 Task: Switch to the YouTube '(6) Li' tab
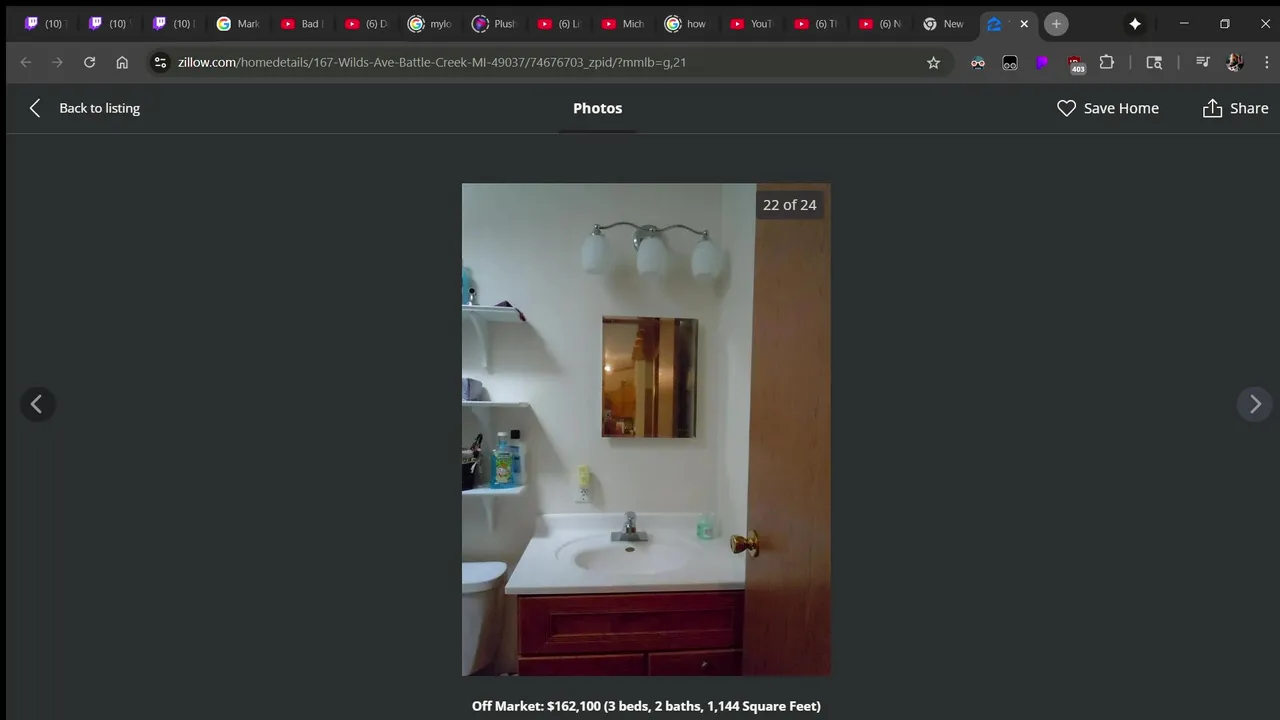[x=559, y=24]
